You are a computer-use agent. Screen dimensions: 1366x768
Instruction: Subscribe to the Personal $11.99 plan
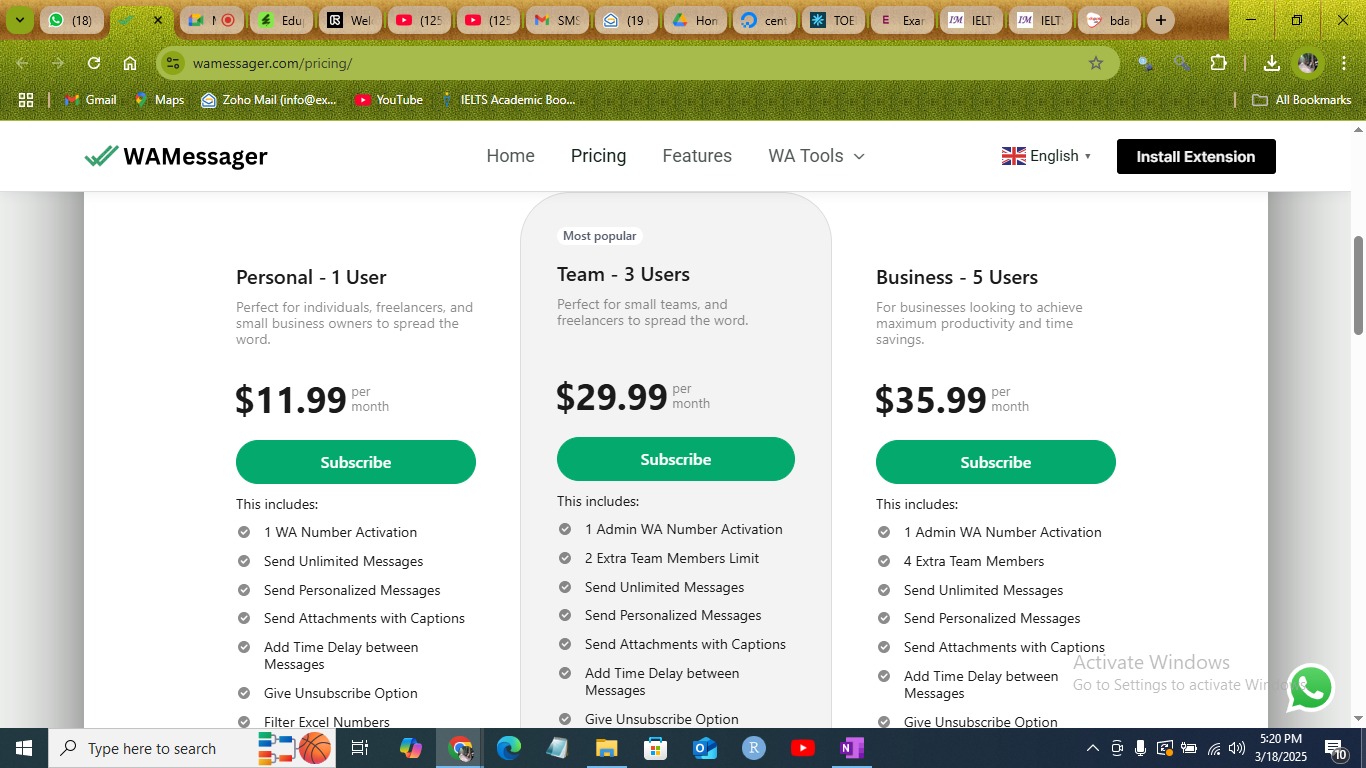click(x=356, y=462)
